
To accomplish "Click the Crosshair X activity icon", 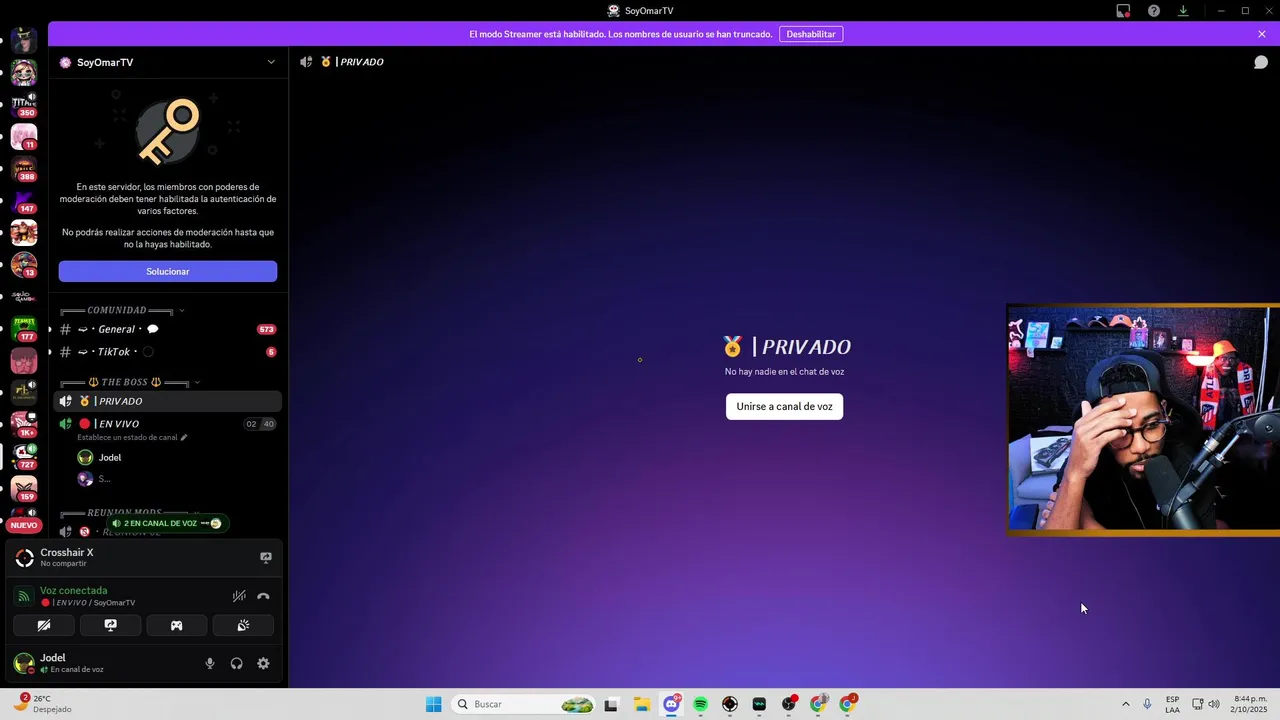I will coord(24,558).
